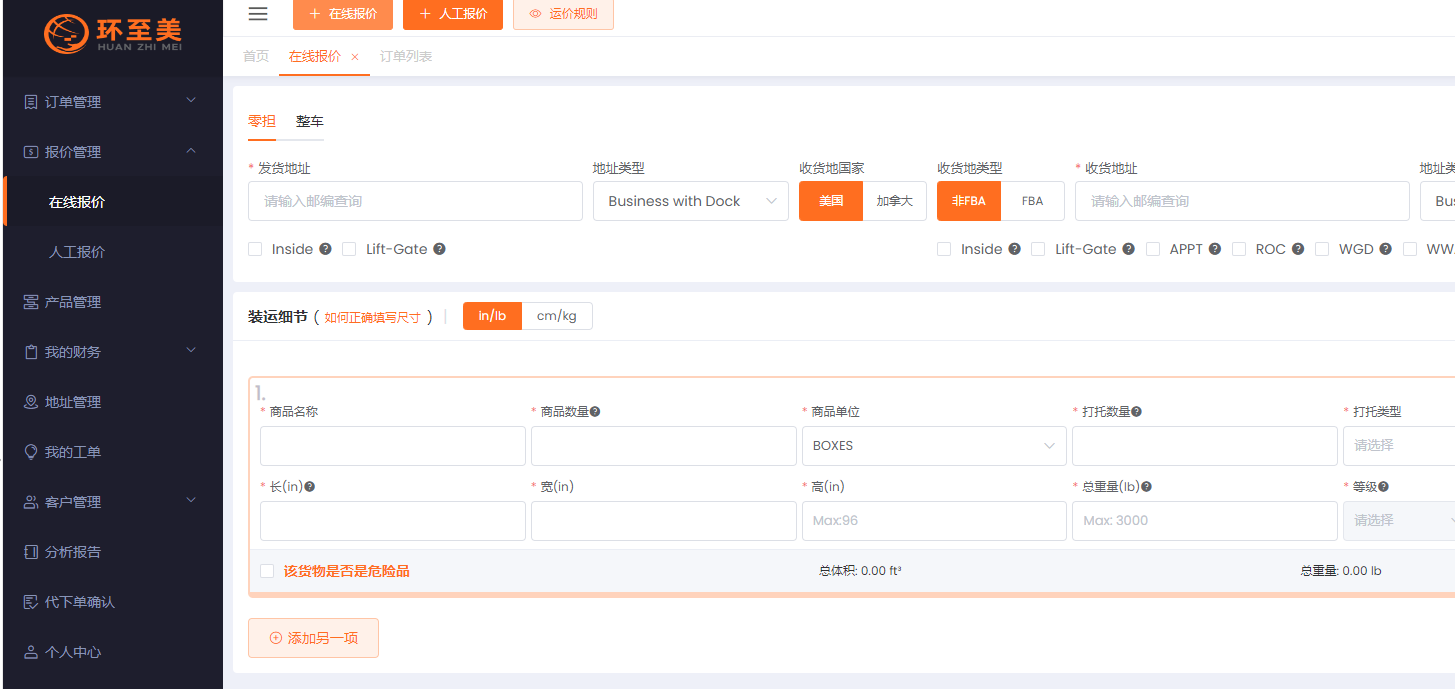Tick the 该货物是否是危险品 checkbox
Image resolution: width=1455 pixels, height=689 pixels.
267,571
